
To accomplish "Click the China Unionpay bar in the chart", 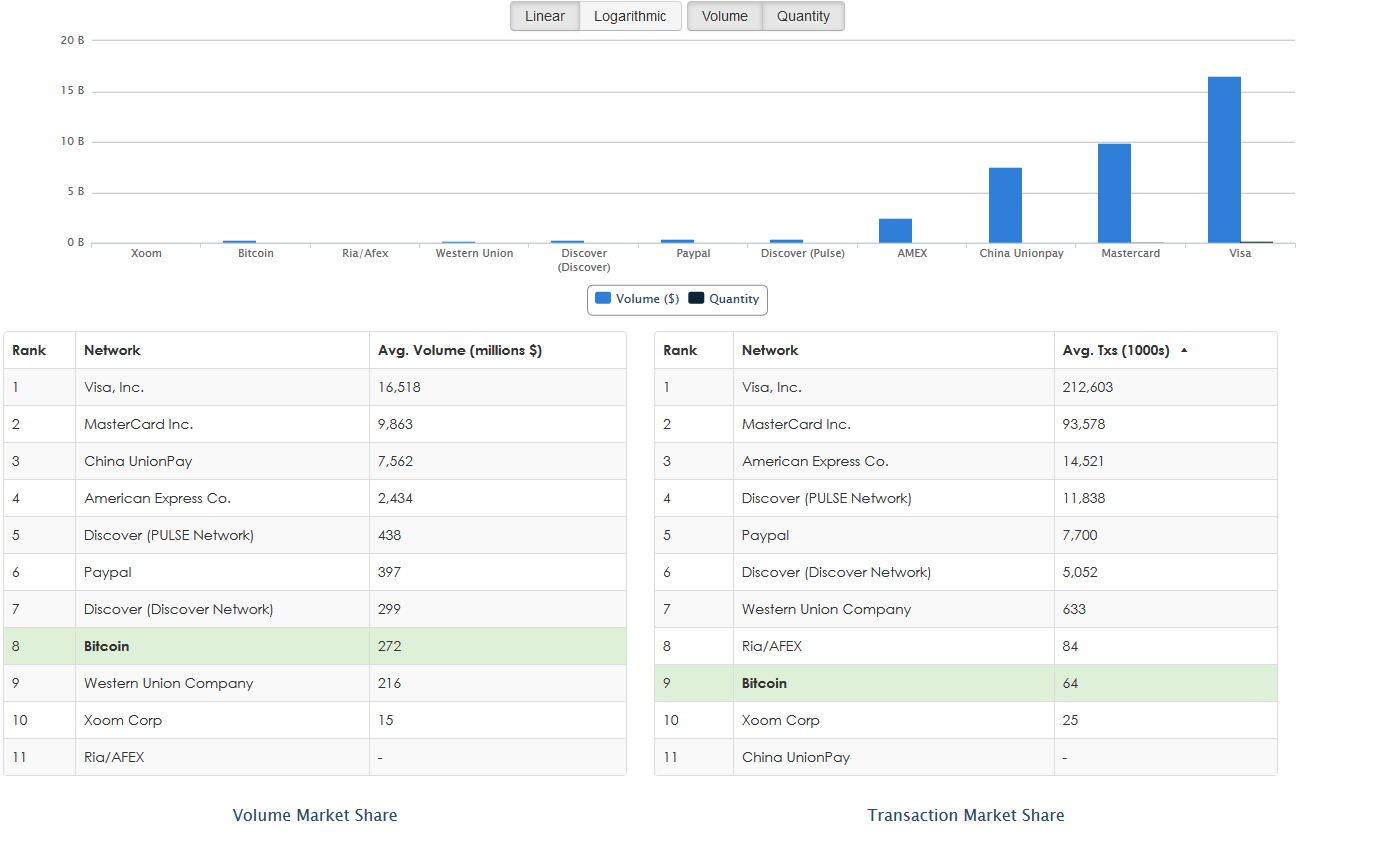I will [x=1005, y=205].
